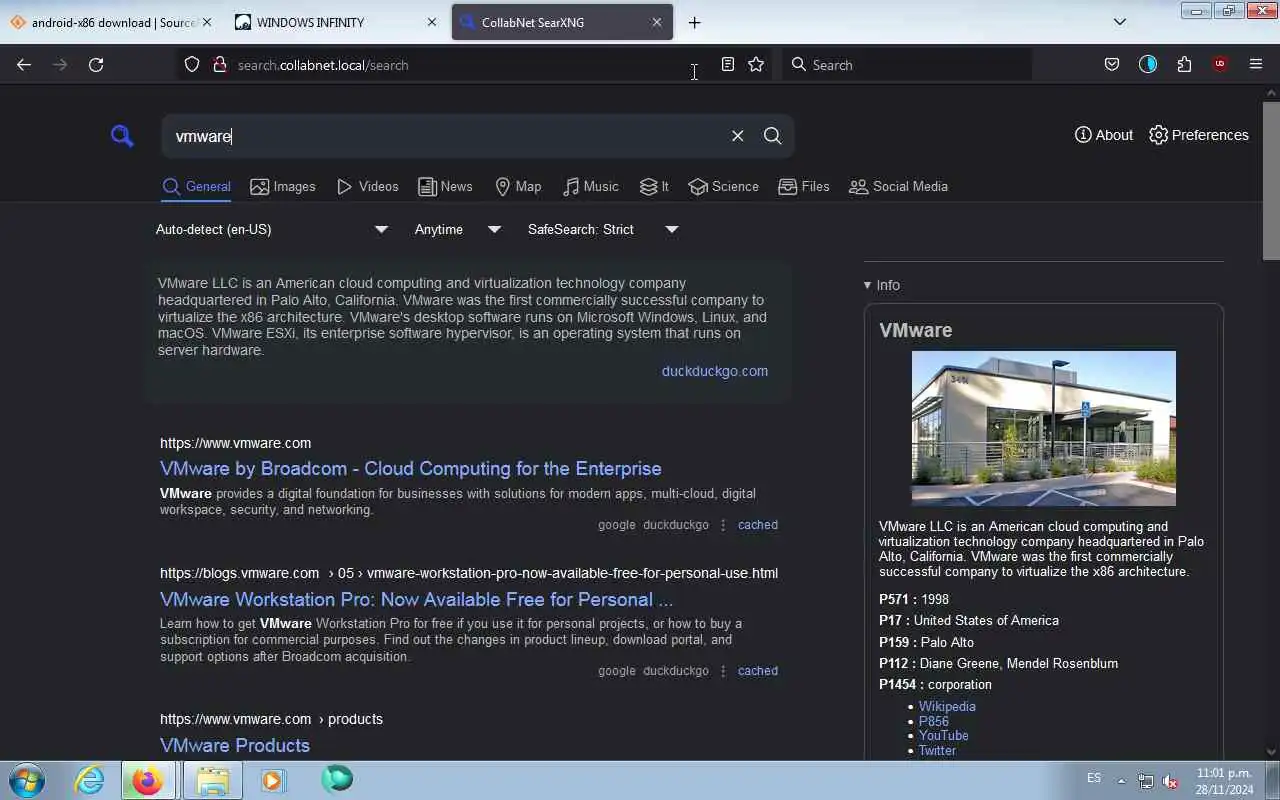Viewport: 1280px width, 800px height.
Task: Open the Windows Start menu
Action: (x=25, y=780)
